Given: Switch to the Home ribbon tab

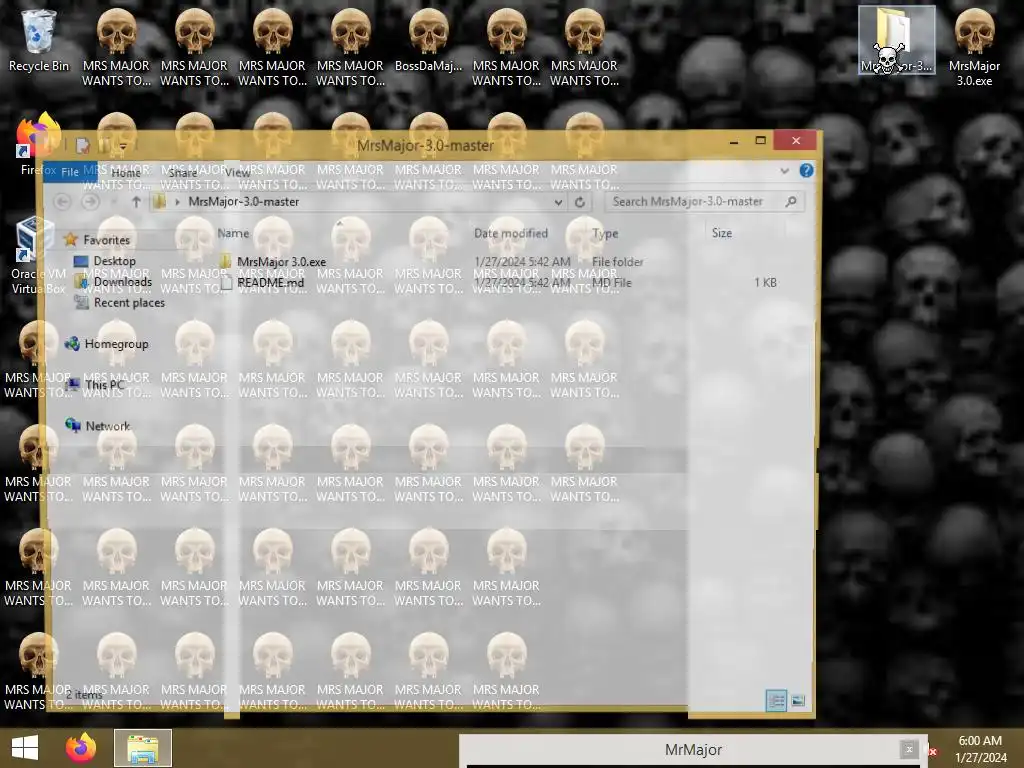Looking at the screenshot, I should [x=126, y=172].
